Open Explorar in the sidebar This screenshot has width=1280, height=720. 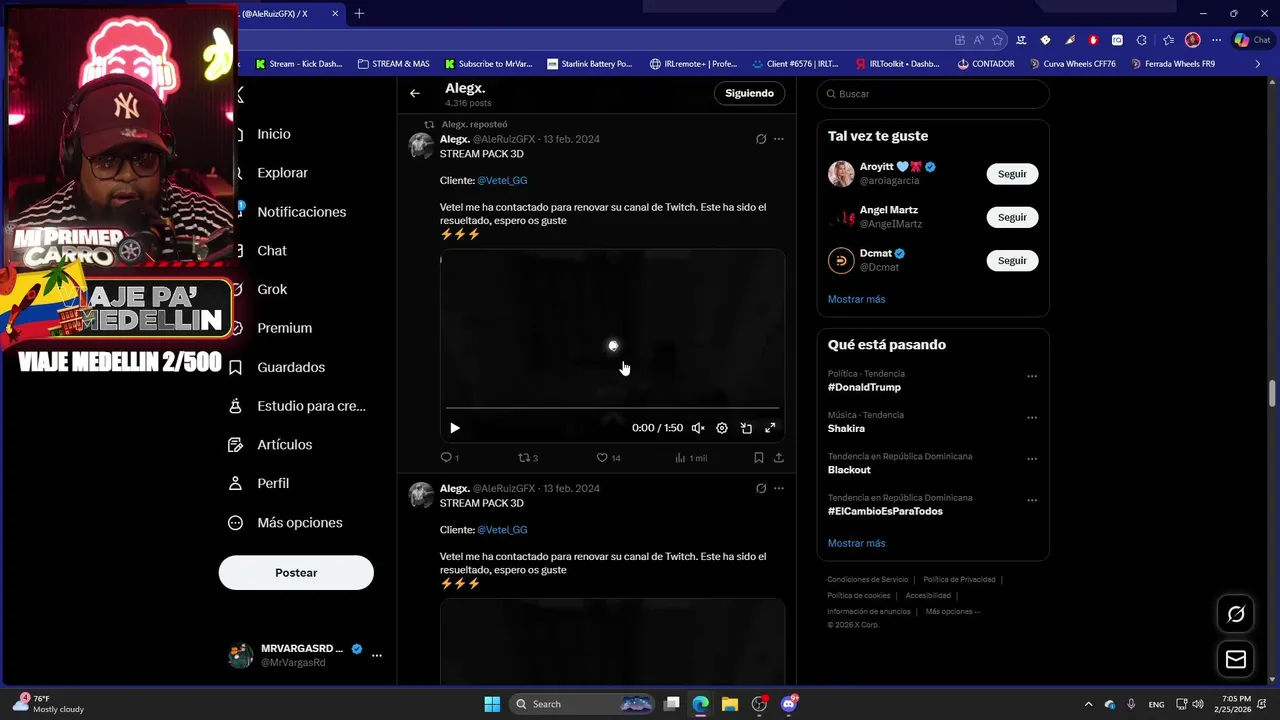282,173
